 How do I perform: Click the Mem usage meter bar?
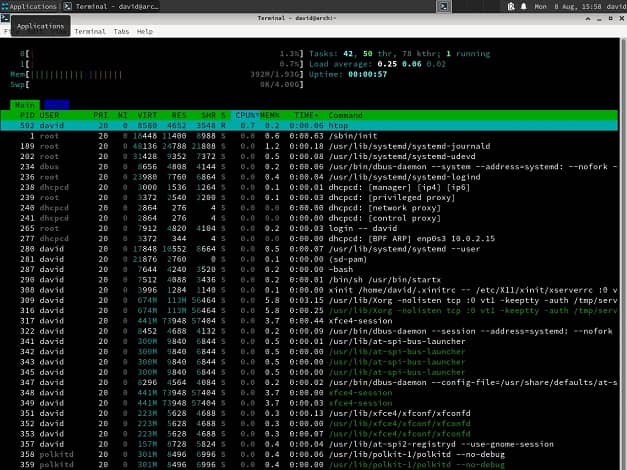click(157, 74)
